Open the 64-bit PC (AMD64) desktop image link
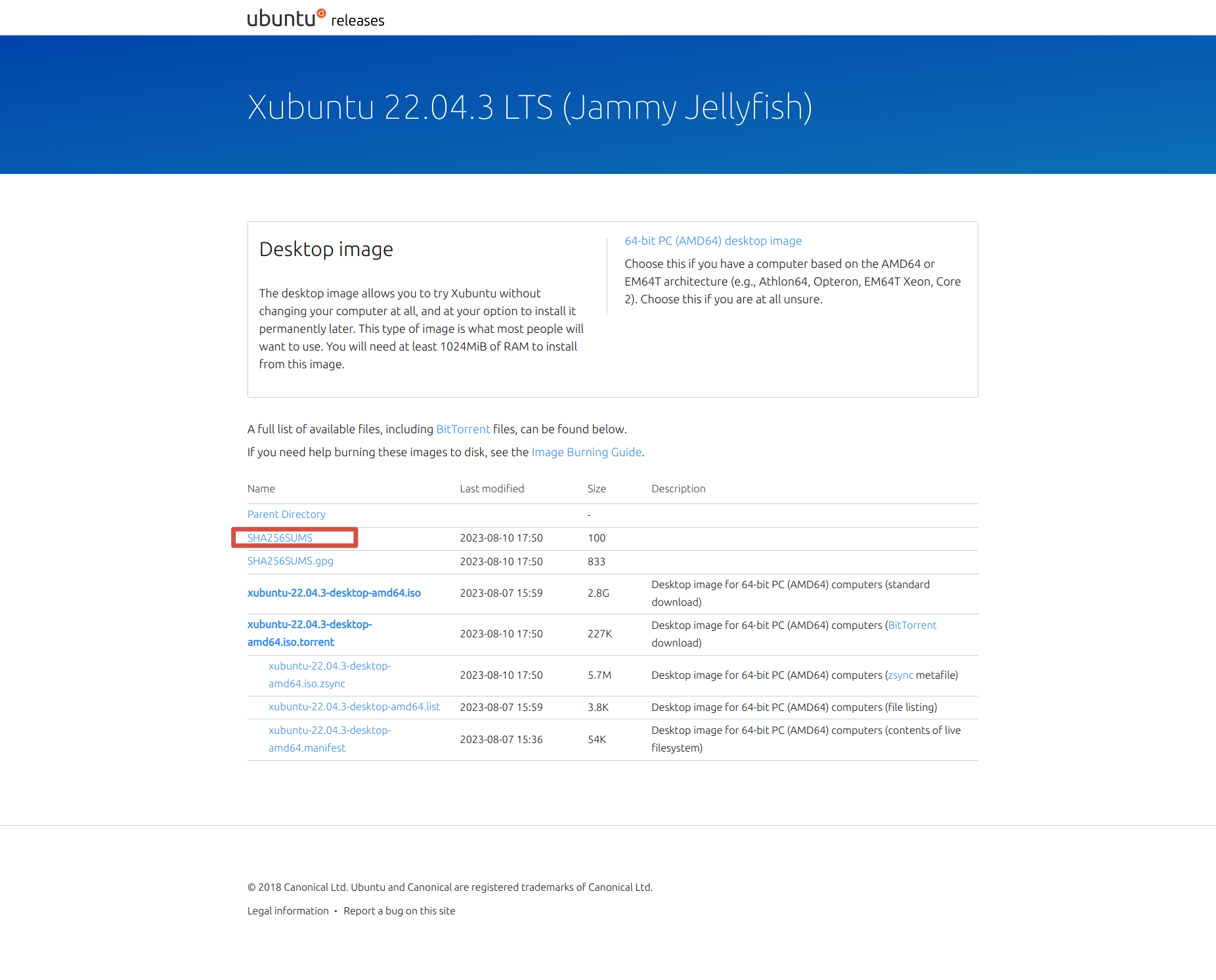The width and height of the screenshot is (1216, 980). pos(713,241)
